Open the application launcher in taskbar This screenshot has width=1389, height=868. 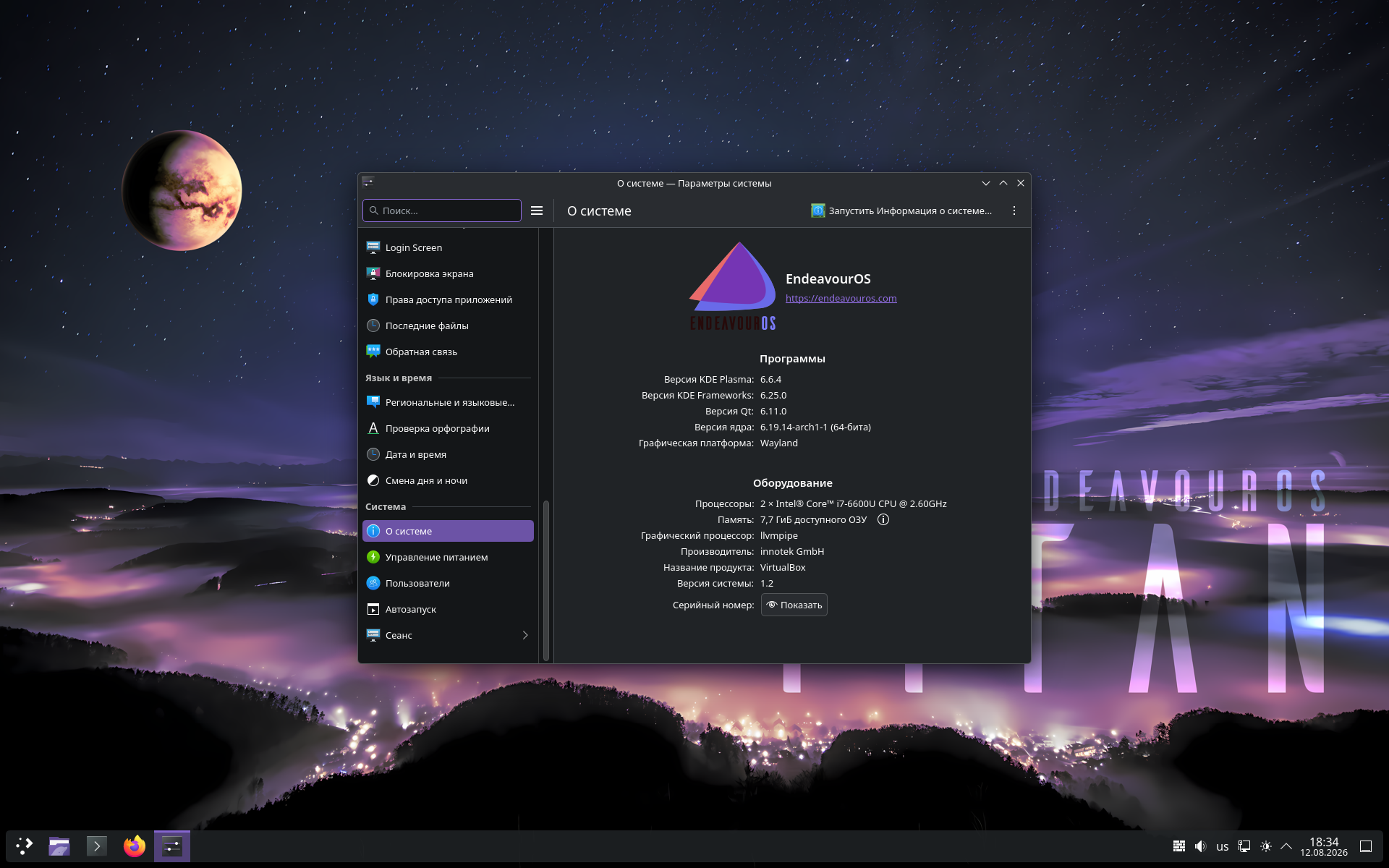click(x=25, y=846)
